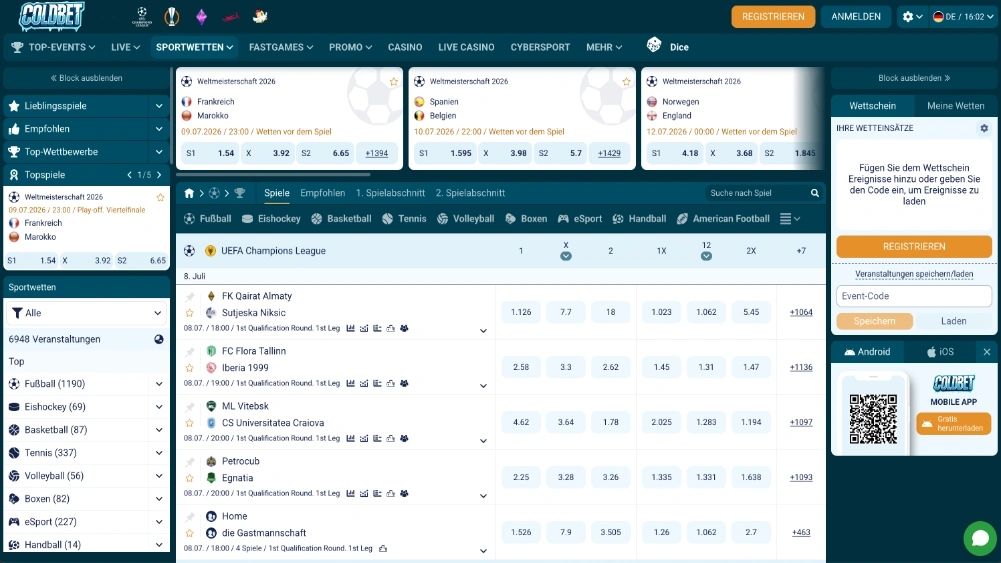This screenshot has height=563, width=1001.
Task: Star the Petrocub vs Egnatia match
Action: click(190, 477)
